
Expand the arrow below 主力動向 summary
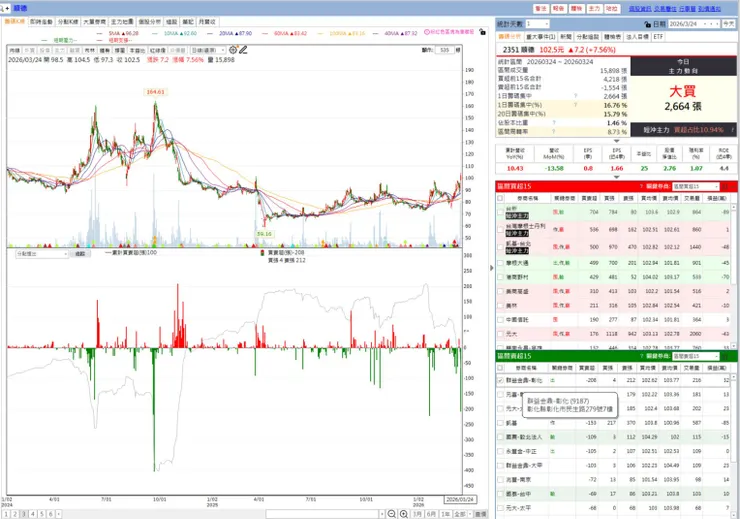[x=616, y=141]
